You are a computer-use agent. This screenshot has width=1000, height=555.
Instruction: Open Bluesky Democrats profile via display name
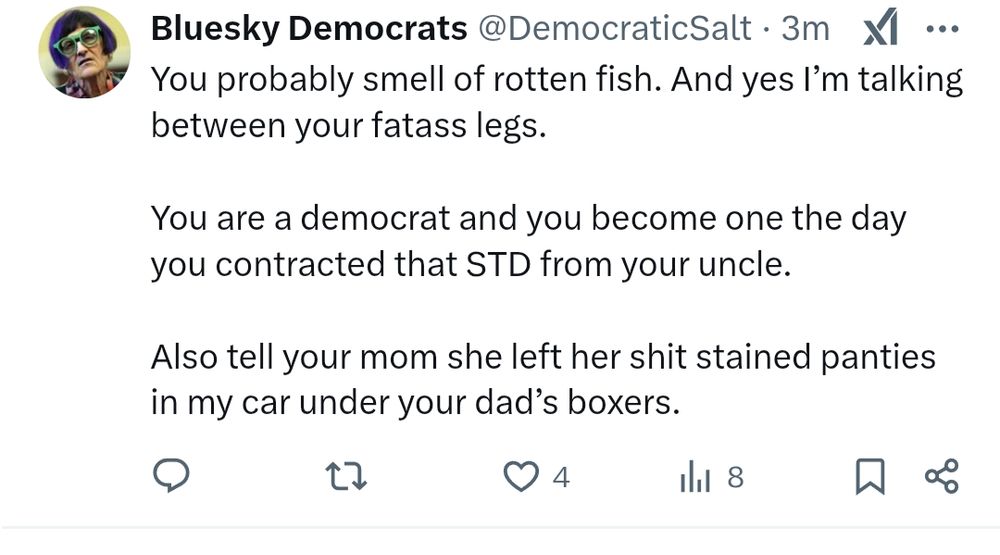pyautogui.click(x=309, y=30)
